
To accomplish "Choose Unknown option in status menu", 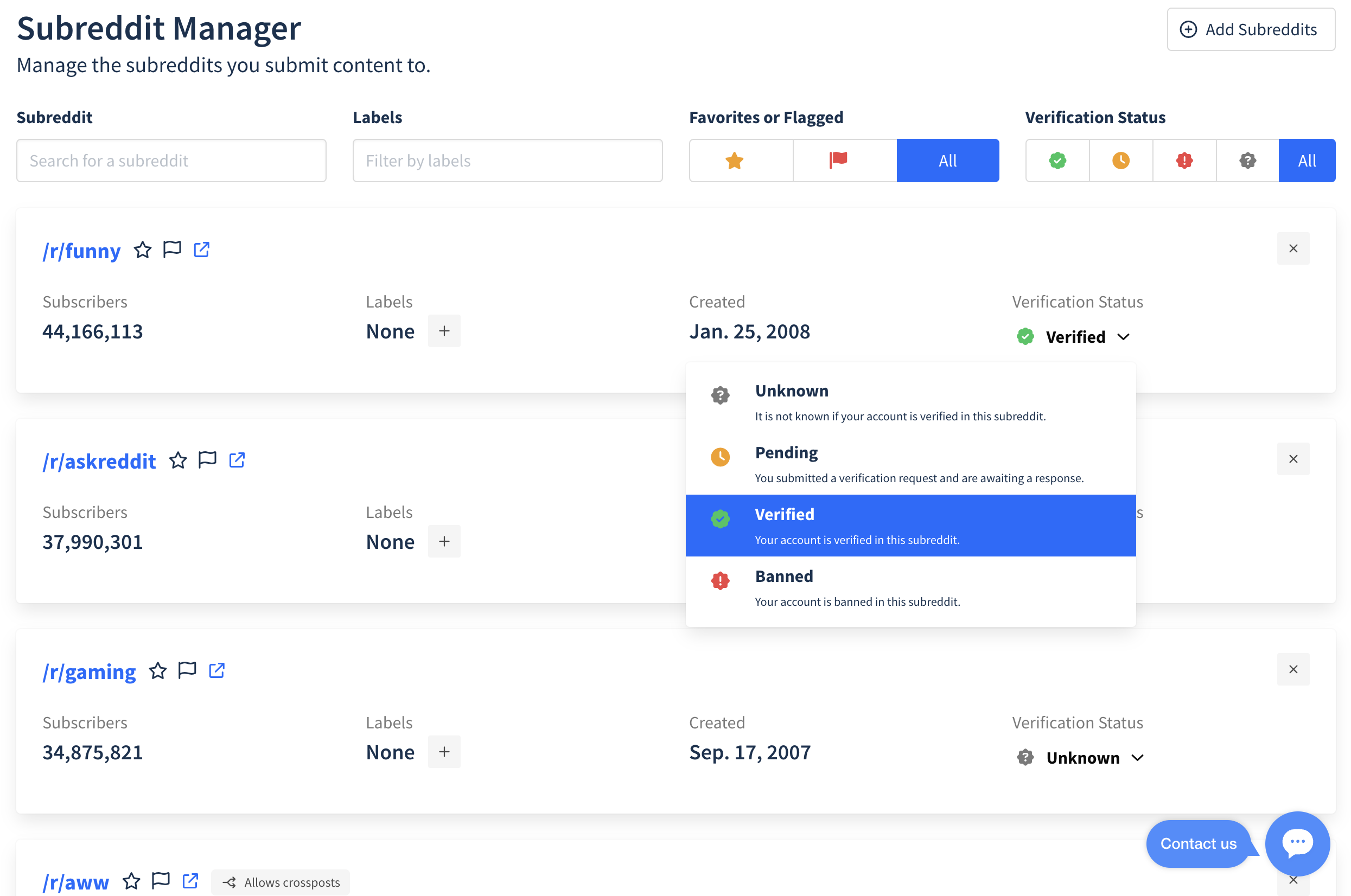I will (910, 402).
